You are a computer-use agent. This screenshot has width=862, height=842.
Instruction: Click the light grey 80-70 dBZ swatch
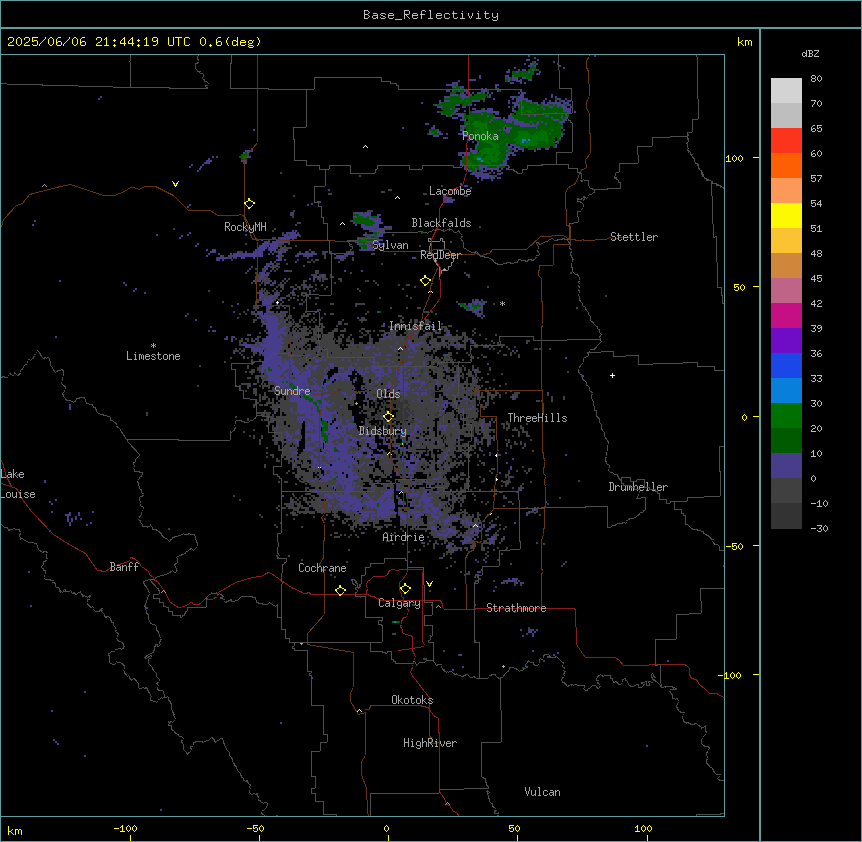click(786, 91)
